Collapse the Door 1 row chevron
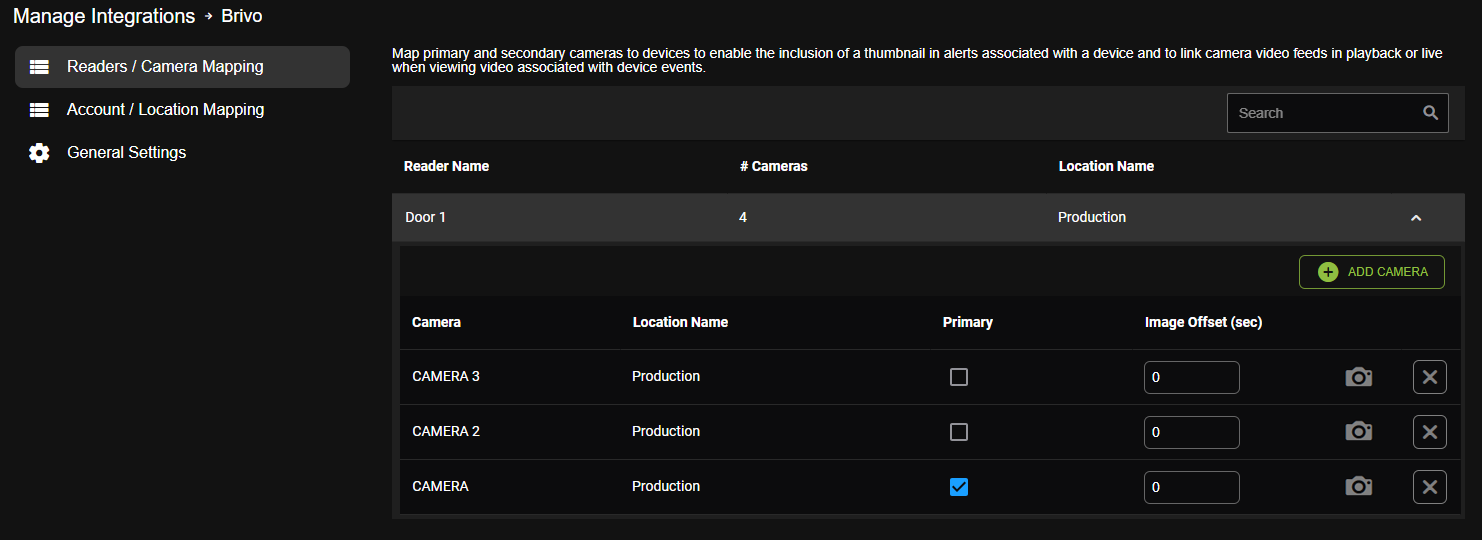 pyautogui.click(x=1416, y=218)
